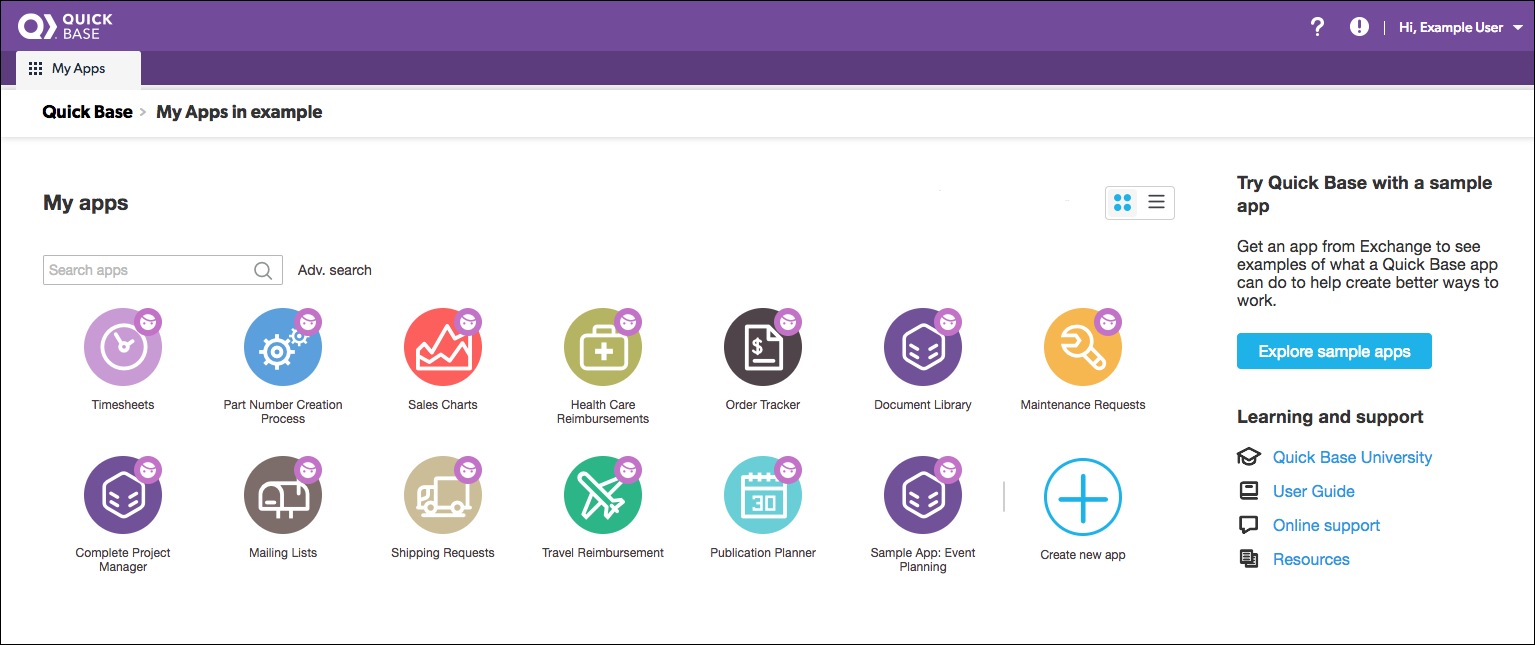Open the Shipping Requests app icon
The height and width of the screenshot is (645, 1535).
click(443, 495)
